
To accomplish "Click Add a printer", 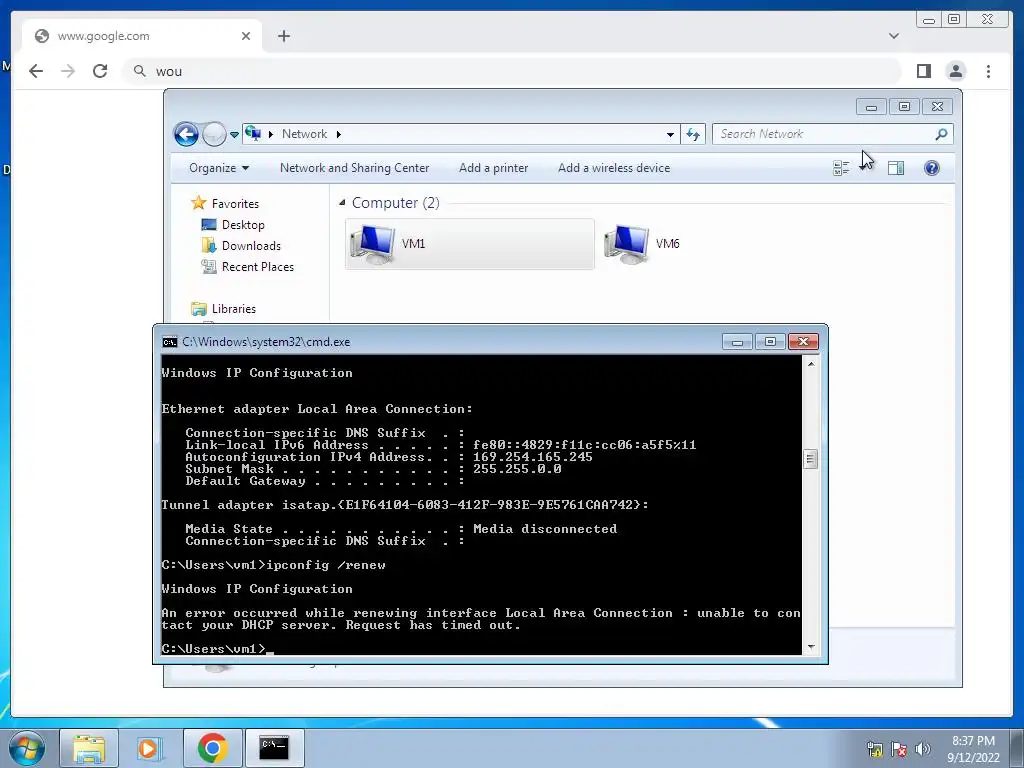I will pyautogui.click(x=494, y=168).
